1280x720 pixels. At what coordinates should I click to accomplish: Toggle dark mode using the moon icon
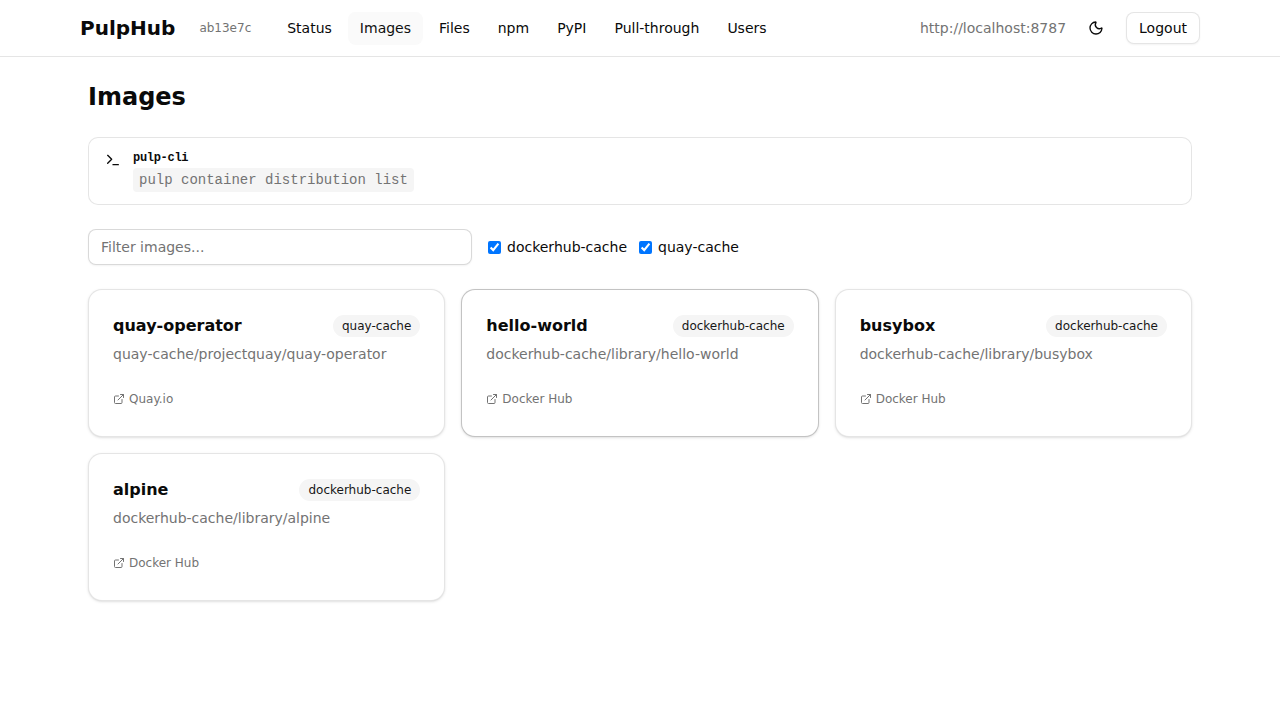(x=1096, y=28)
